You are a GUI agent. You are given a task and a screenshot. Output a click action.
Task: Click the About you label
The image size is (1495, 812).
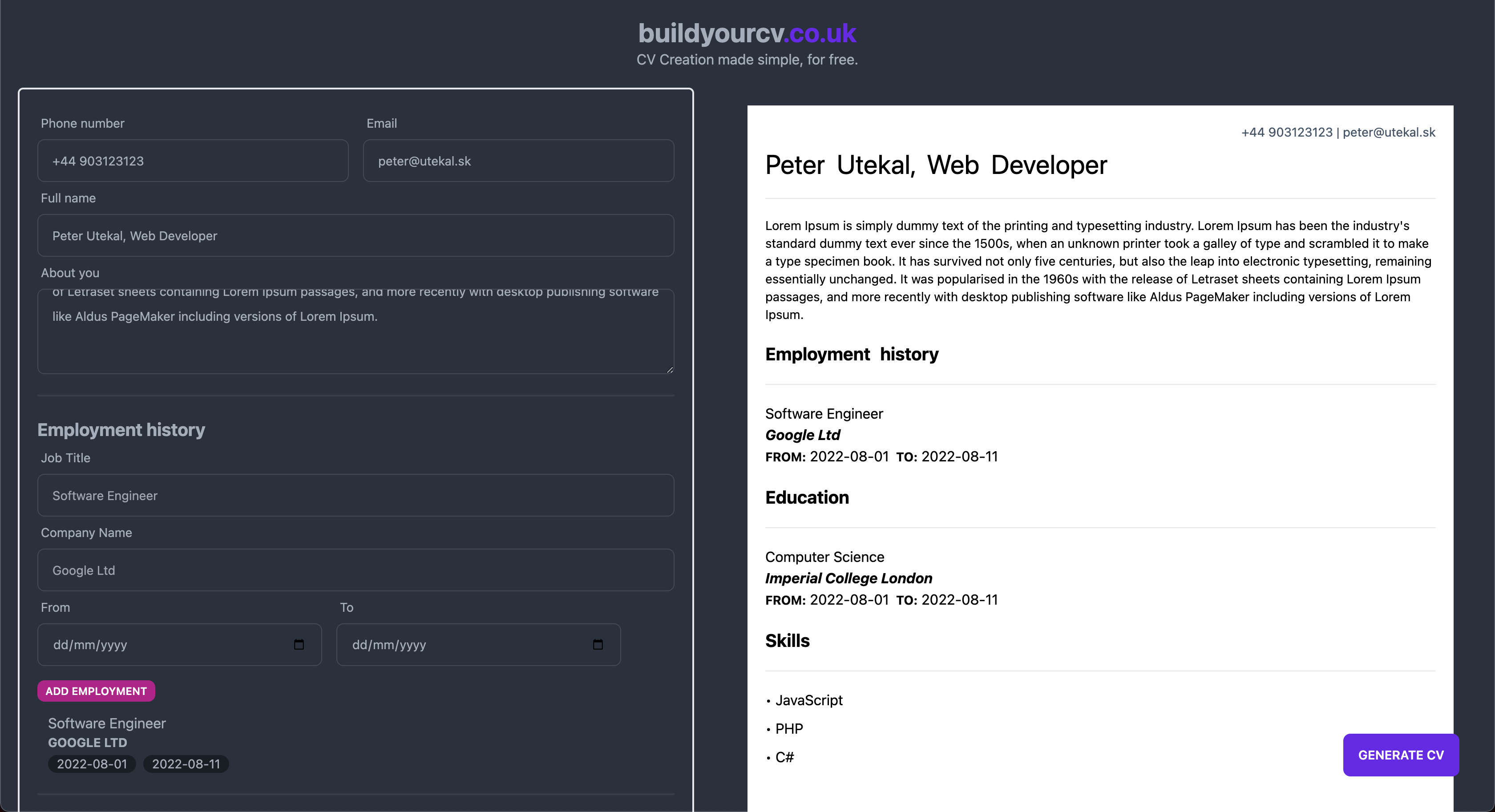(x=70, y=273)
